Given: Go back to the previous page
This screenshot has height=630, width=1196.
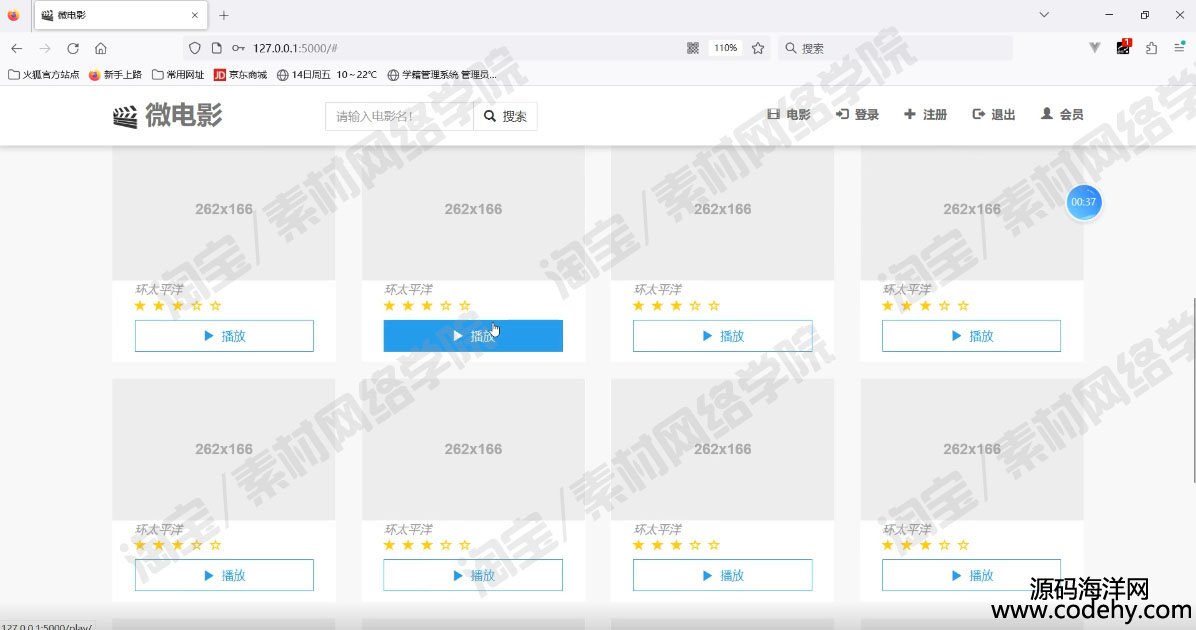Looking at the screenshot, I should 17,48.
